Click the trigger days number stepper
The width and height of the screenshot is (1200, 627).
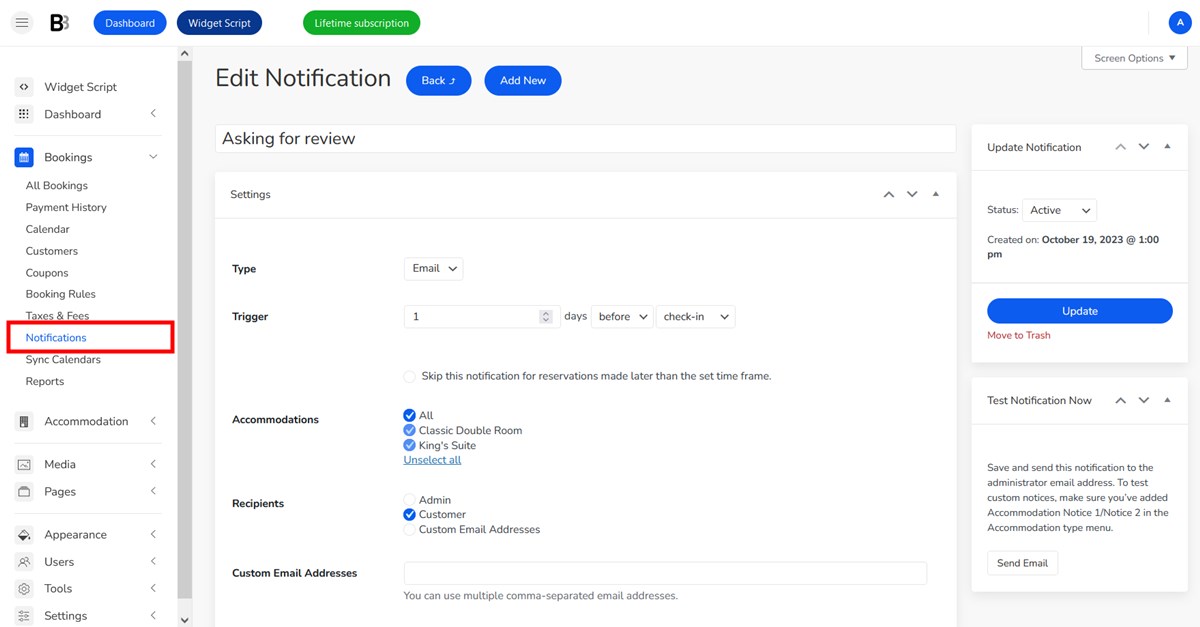(545, 317)
